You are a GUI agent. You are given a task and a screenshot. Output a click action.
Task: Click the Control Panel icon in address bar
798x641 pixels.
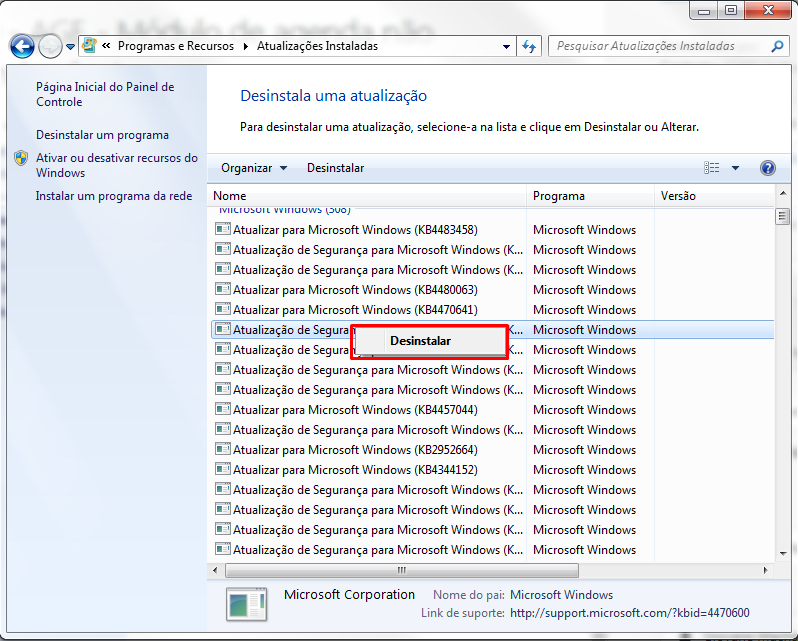pyautogui.click(x=90, y=46)
